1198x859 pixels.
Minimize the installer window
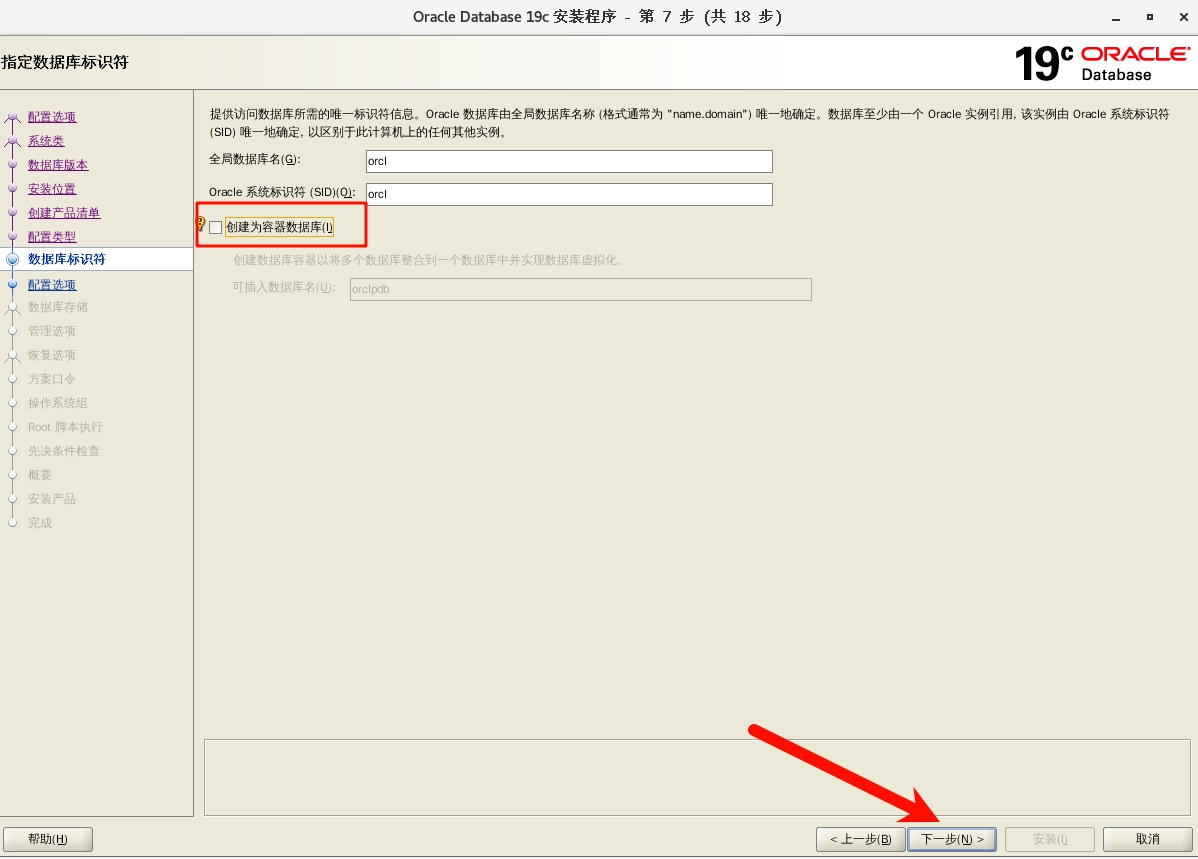tap(1115, 18)
